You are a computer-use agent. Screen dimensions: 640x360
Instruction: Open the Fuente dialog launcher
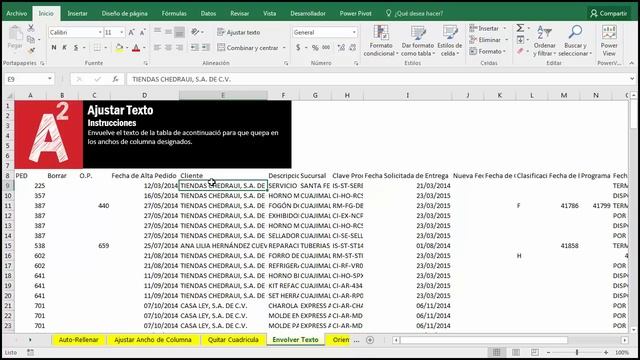click(146, 63)
